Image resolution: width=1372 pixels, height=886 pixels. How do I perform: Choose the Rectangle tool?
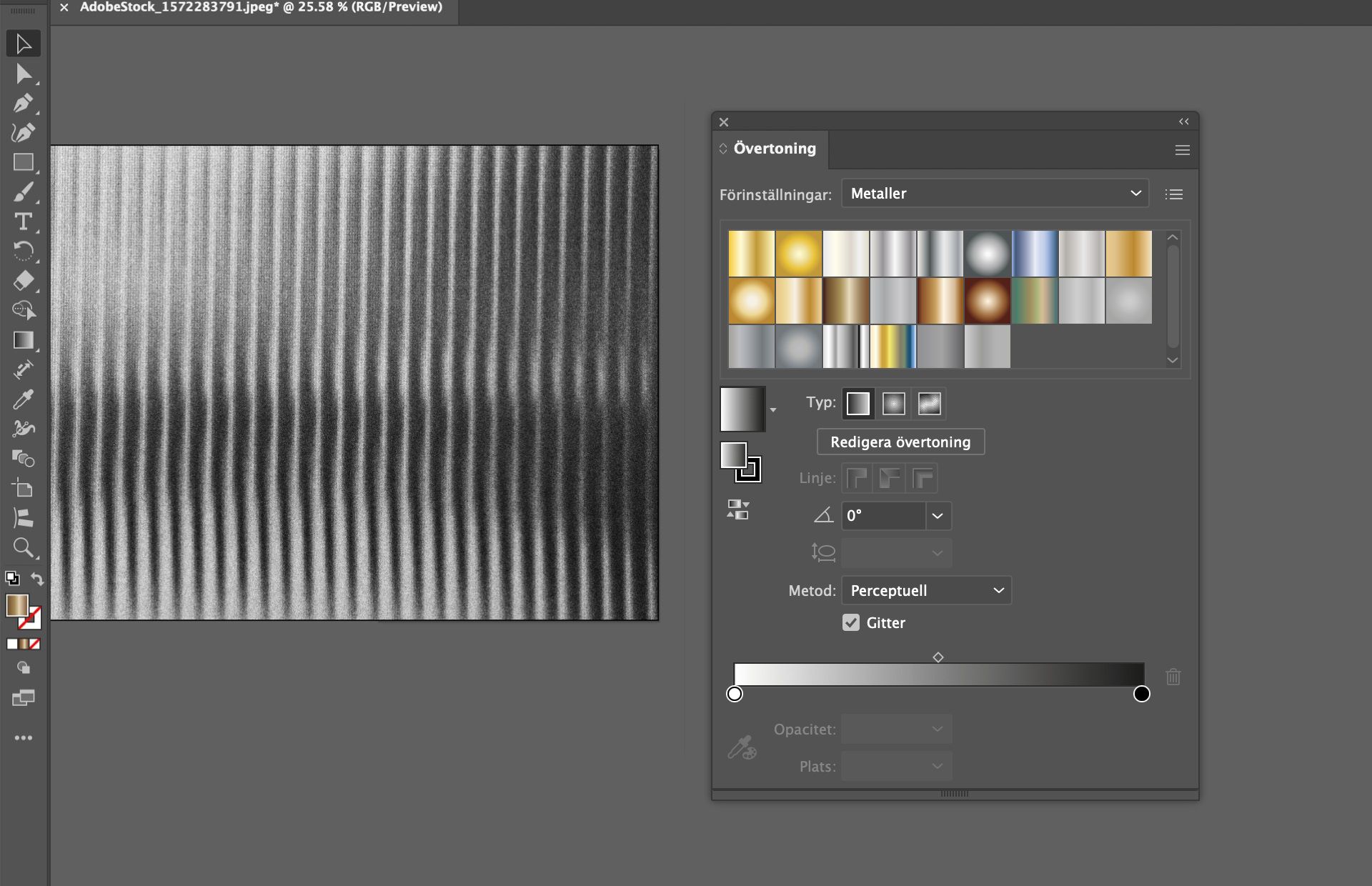click(24, 162)
